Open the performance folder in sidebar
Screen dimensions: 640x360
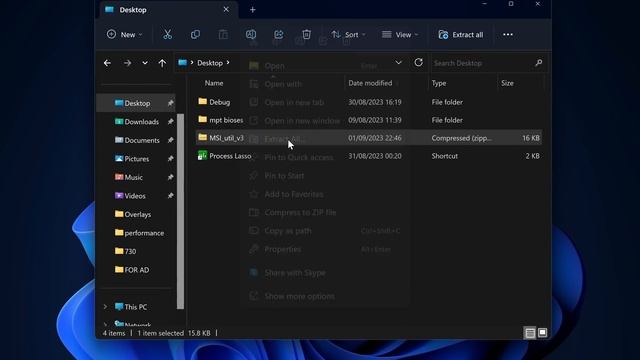pos(144,233)
